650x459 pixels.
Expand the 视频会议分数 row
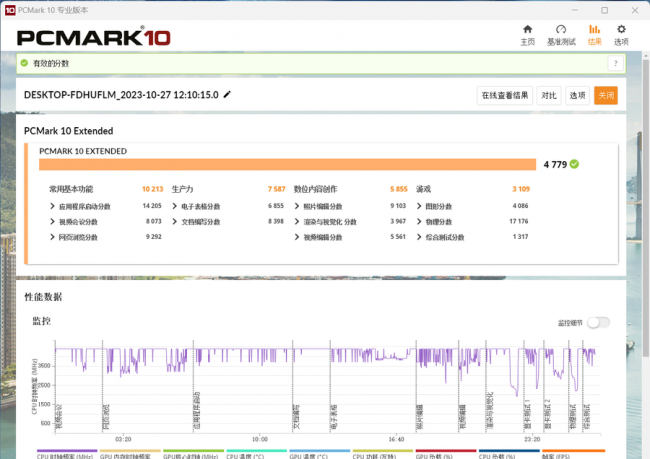(x=52, y=221)
